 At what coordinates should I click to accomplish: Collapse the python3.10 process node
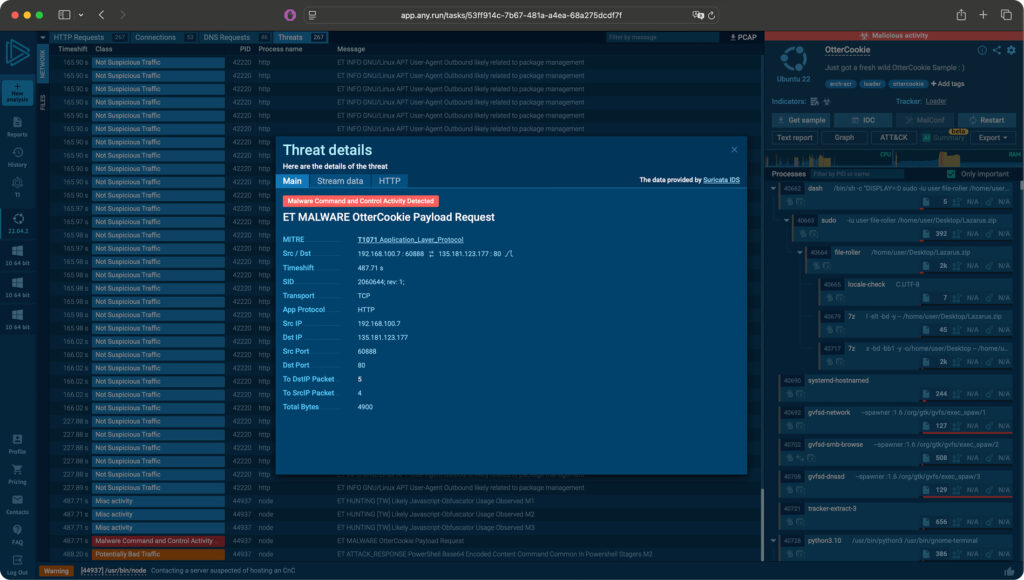tap(774, 540)
